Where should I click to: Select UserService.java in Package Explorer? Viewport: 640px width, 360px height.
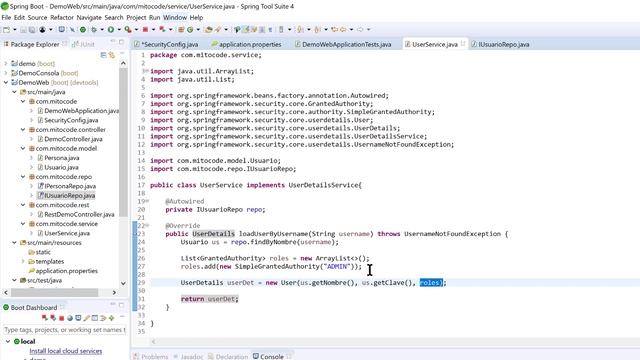coord(67,233)
